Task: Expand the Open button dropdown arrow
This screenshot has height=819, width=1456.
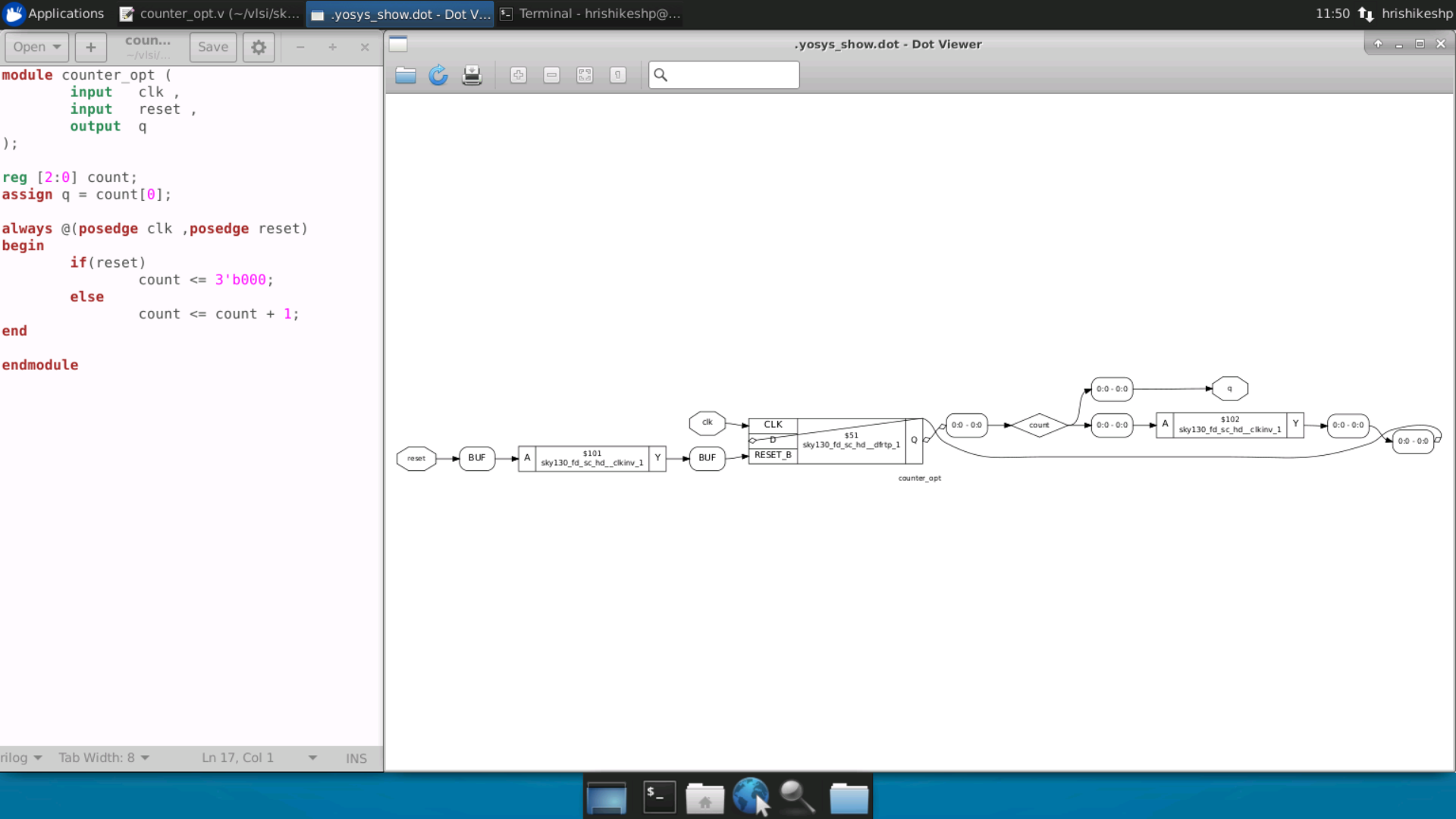Action: coord(57,47)
